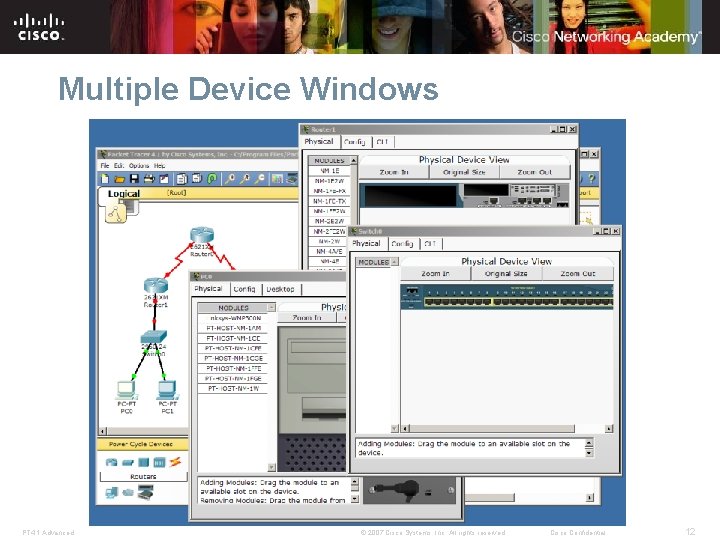This screenshot has width=720, height=540.
Task: Choose the End Devices category icon
Action: point(111,493)
